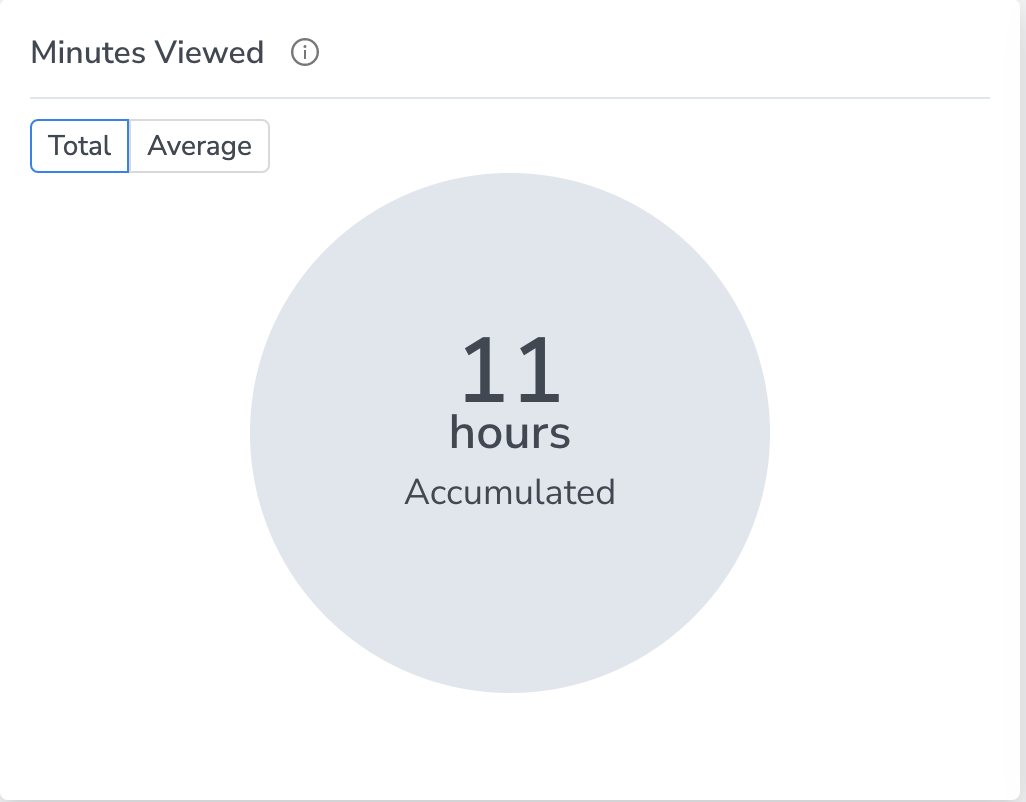Click the info icon beside Minutes Viewed

pyautogui.click(x=304, y=52)
